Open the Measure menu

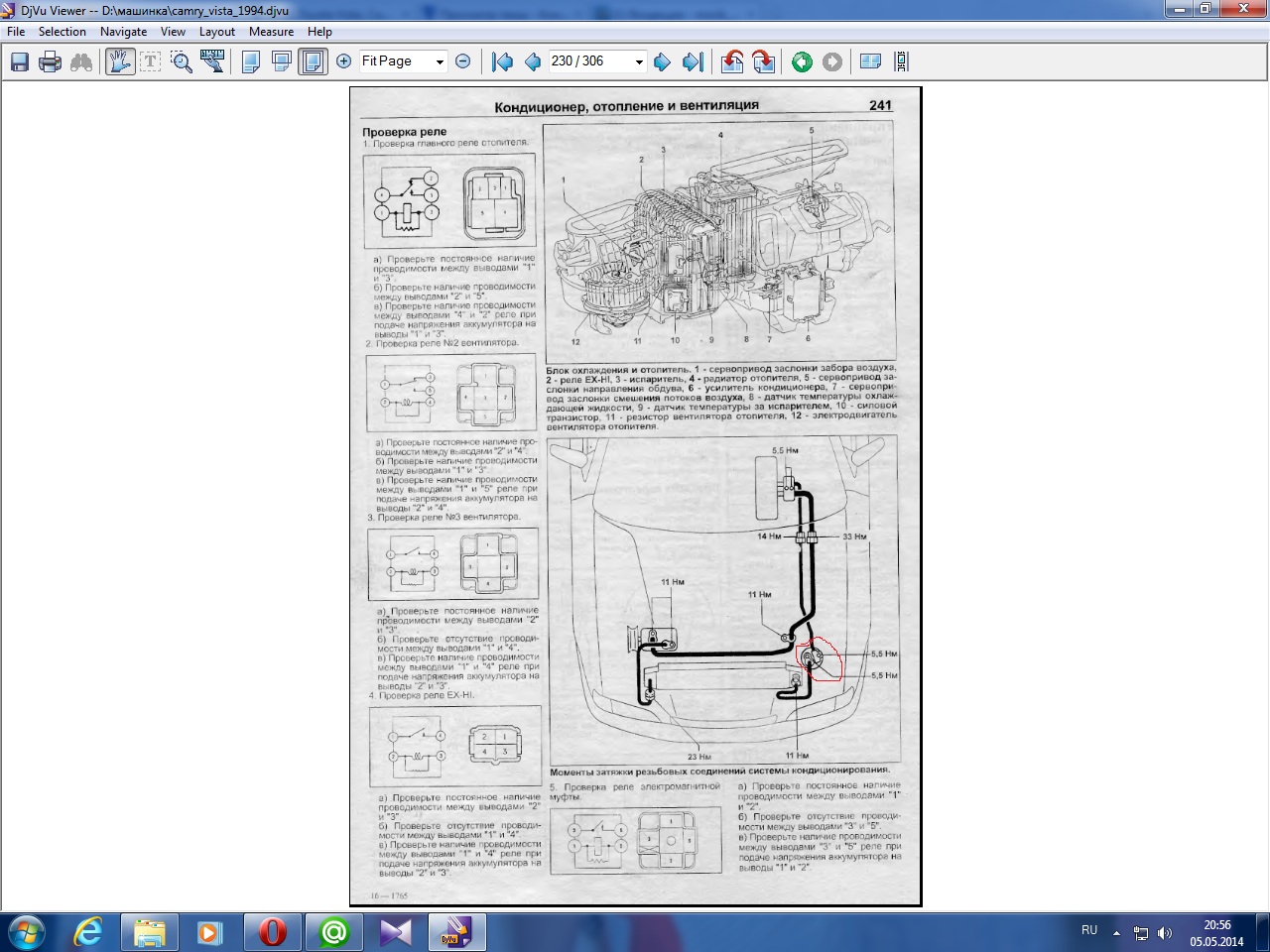click(x=271, y=32)
